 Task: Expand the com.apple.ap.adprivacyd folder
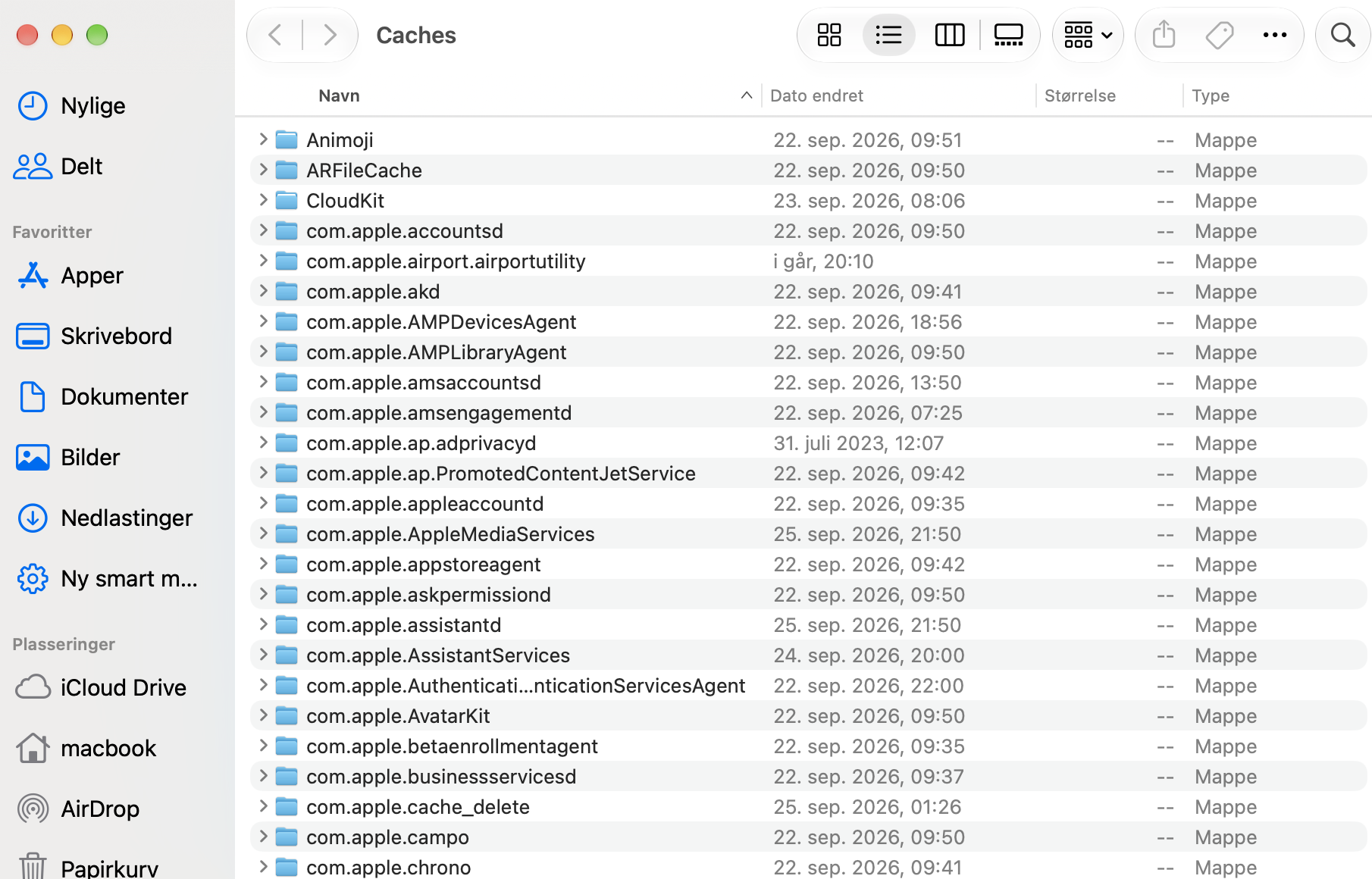pos(263,442)
